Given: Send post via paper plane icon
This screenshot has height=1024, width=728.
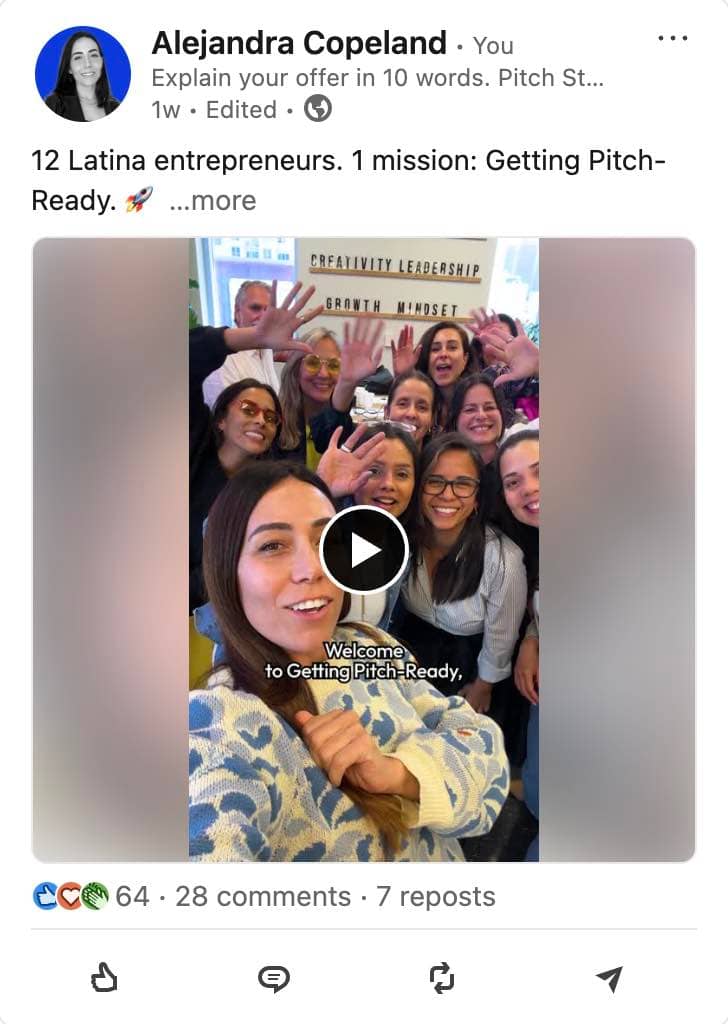Looking at the screenshot, I should pyautogui.click(x=609, y=978).
